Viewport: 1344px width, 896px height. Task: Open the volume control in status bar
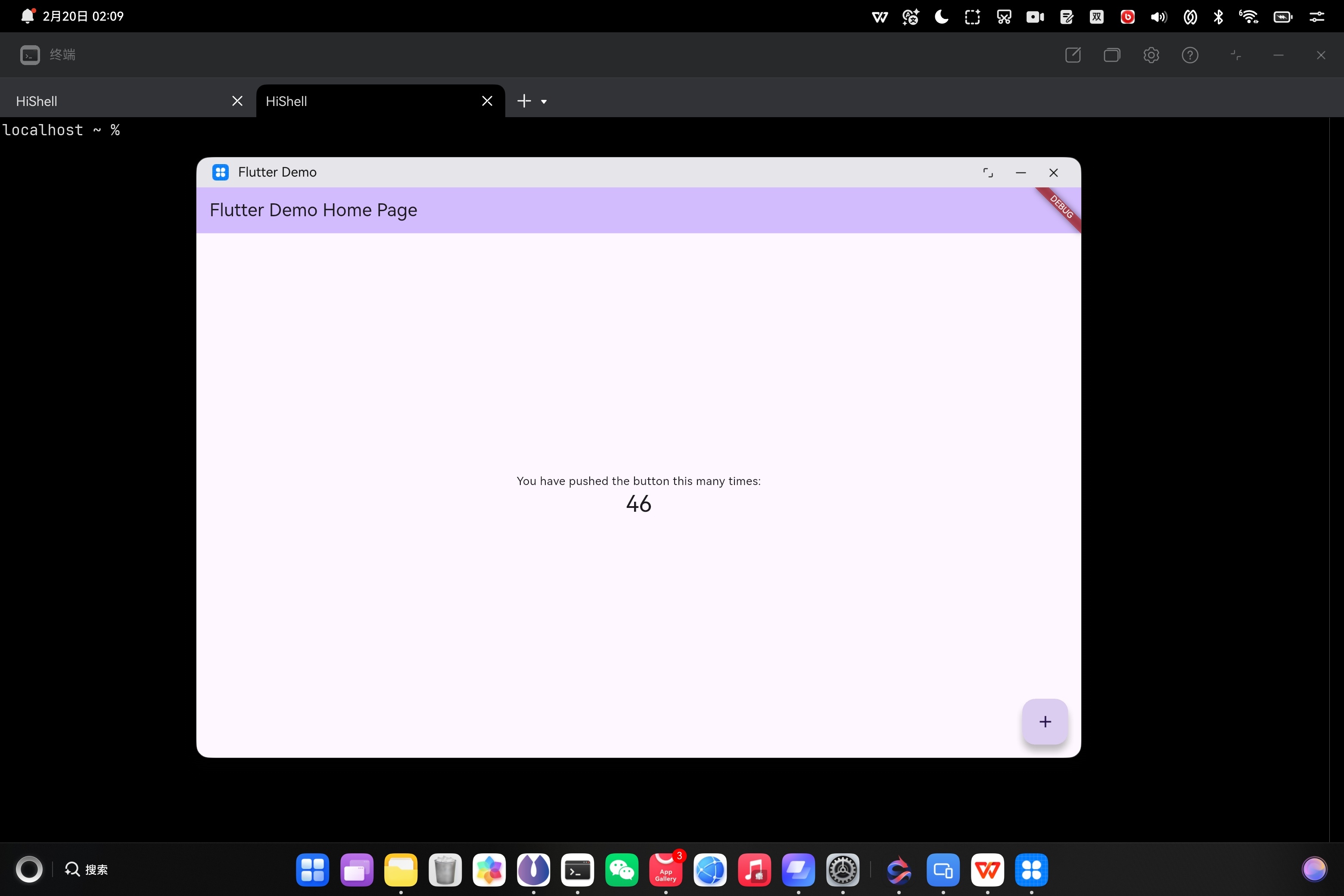tap(1158, 16)
